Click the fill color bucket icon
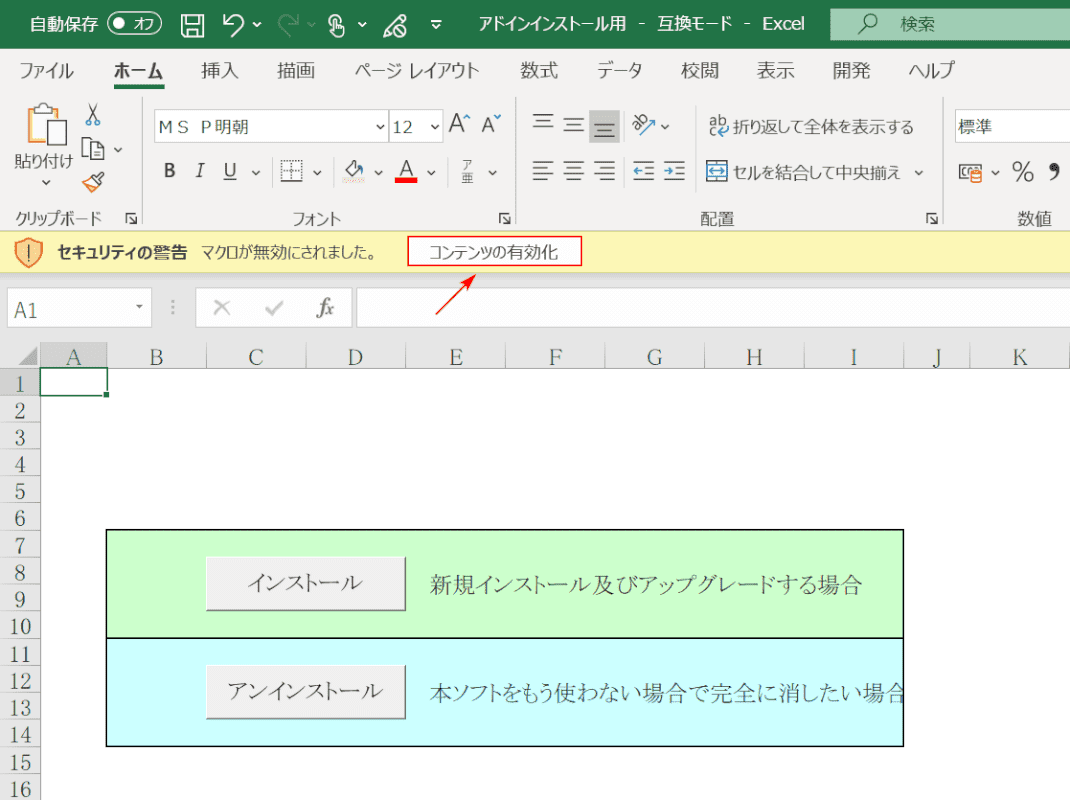The image size is (1070, 800). [353, 171]
